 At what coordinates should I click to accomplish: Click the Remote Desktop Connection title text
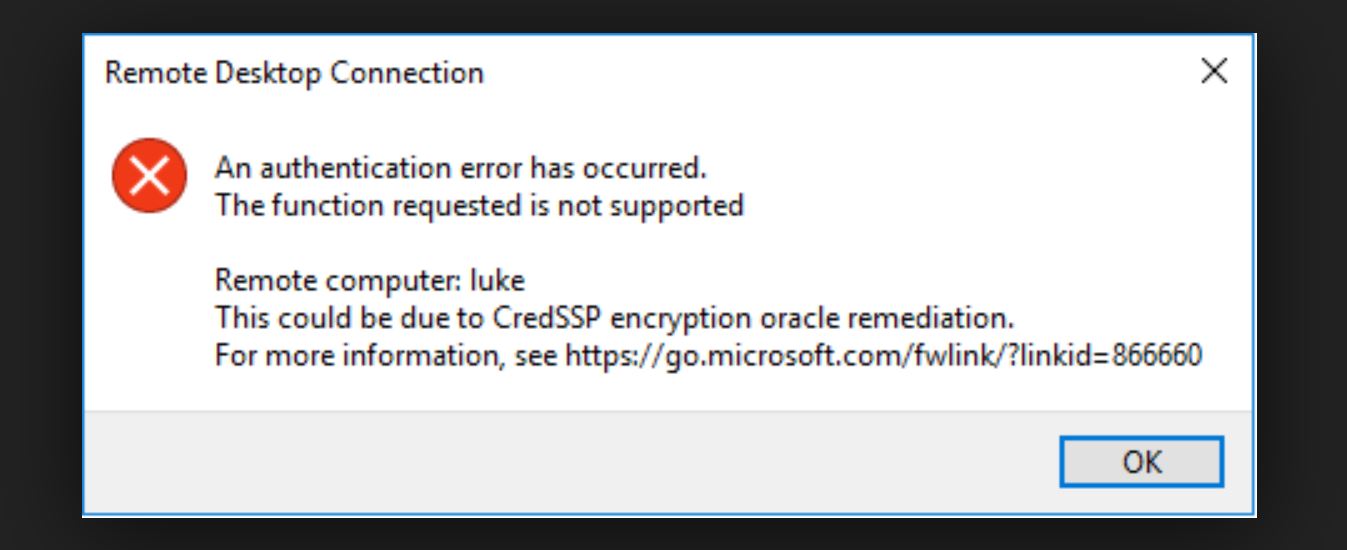click(294, 73)
